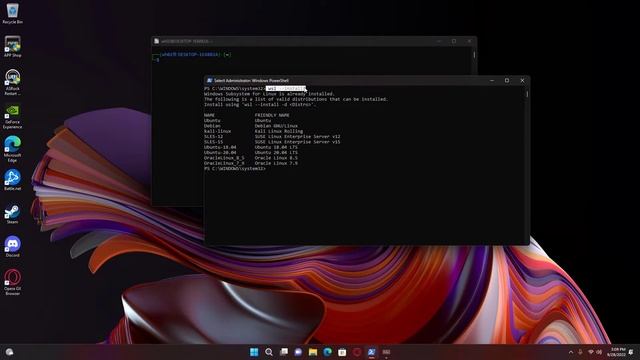Viewport: 640px width, 360px height.
Task: Open Microsoft Store from the taskbar
Action: tap(342, 352)
